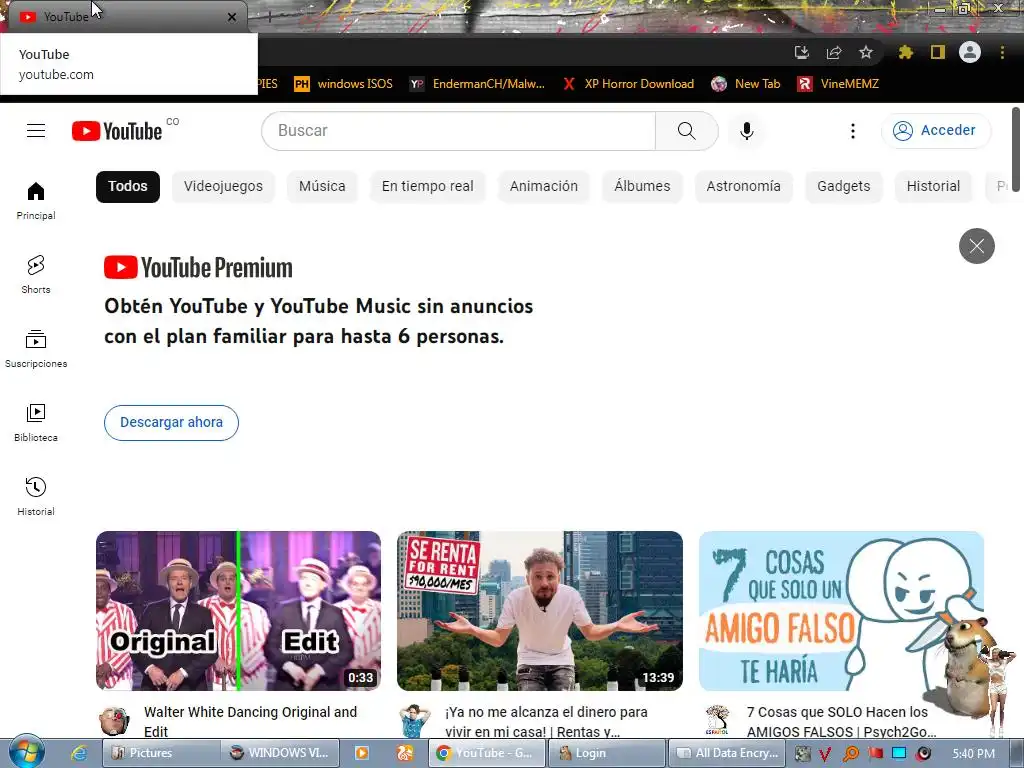Screen dimensions: 1024x768
Task: Open Psych2Go channel avatar
Action: point(717,721)
